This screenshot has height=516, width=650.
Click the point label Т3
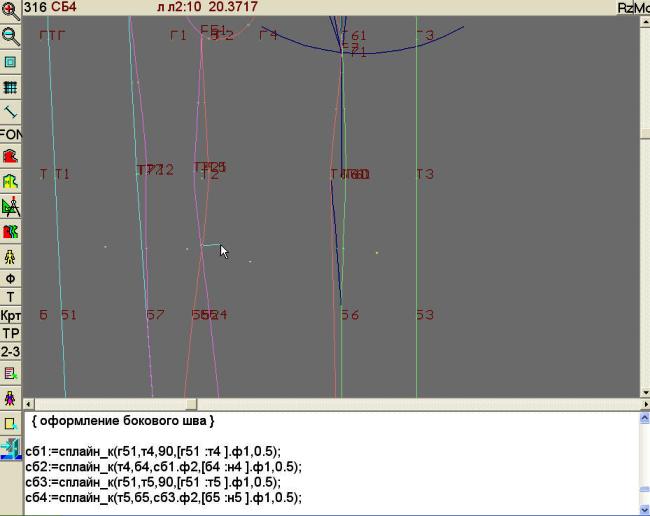click(x=425, y=174)
